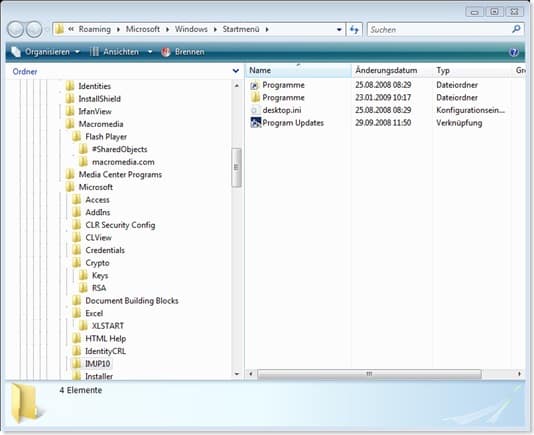Image resolution: width=534 pixels, height=435 pixels.
Task: Click the Identities folder icon in tree
Action: click(x=70, y=86)
